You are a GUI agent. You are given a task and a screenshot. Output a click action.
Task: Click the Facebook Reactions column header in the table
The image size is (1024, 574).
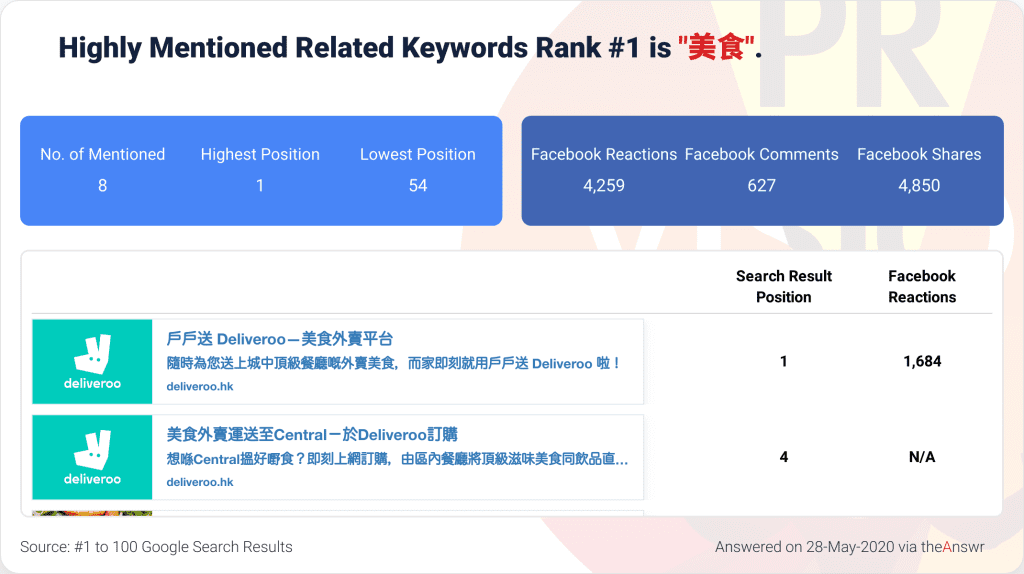[922, 287]
